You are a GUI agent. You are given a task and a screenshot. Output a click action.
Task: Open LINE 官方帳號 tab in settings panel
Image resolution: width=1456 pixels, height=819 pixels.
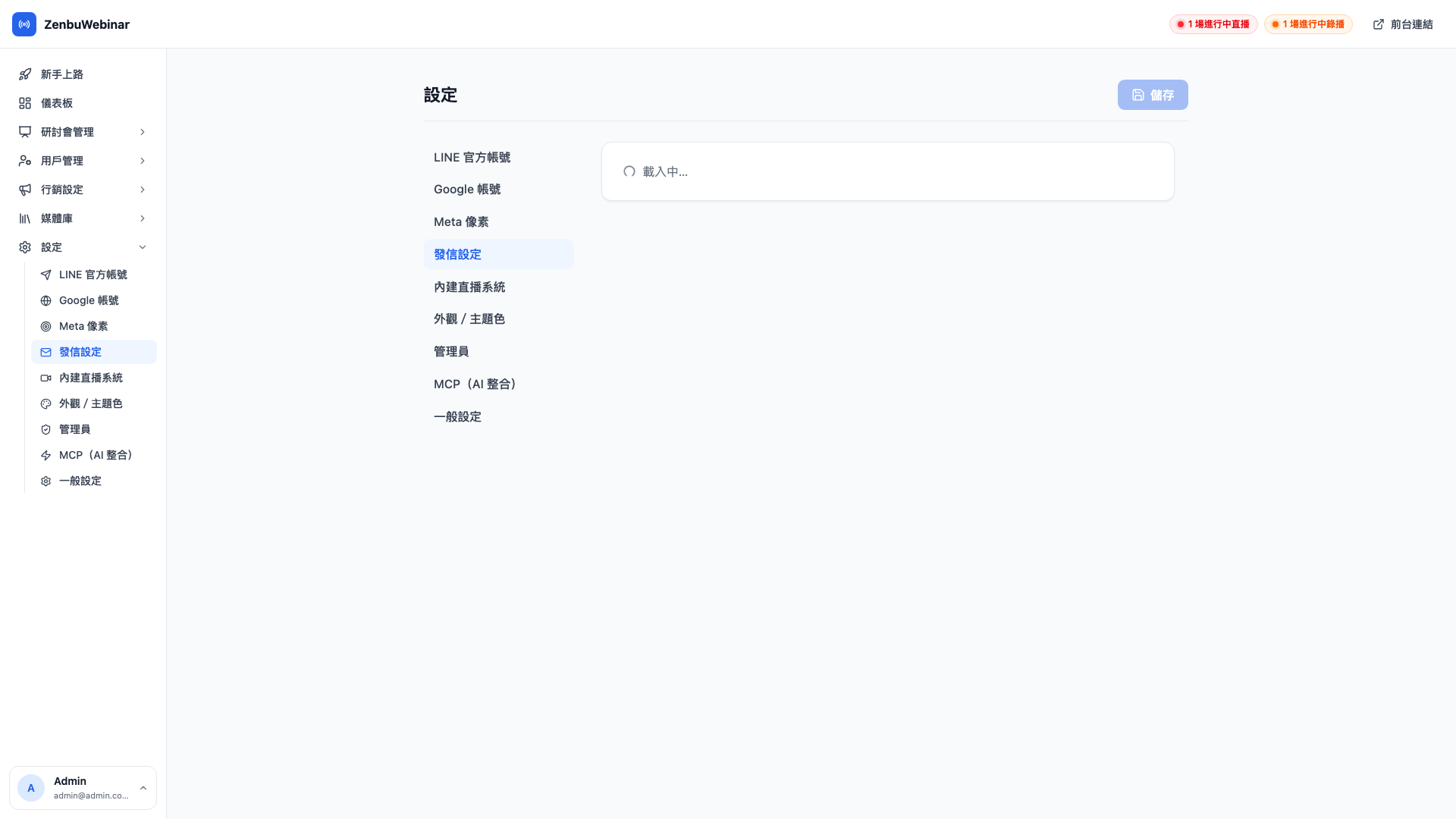click(499, 157)
